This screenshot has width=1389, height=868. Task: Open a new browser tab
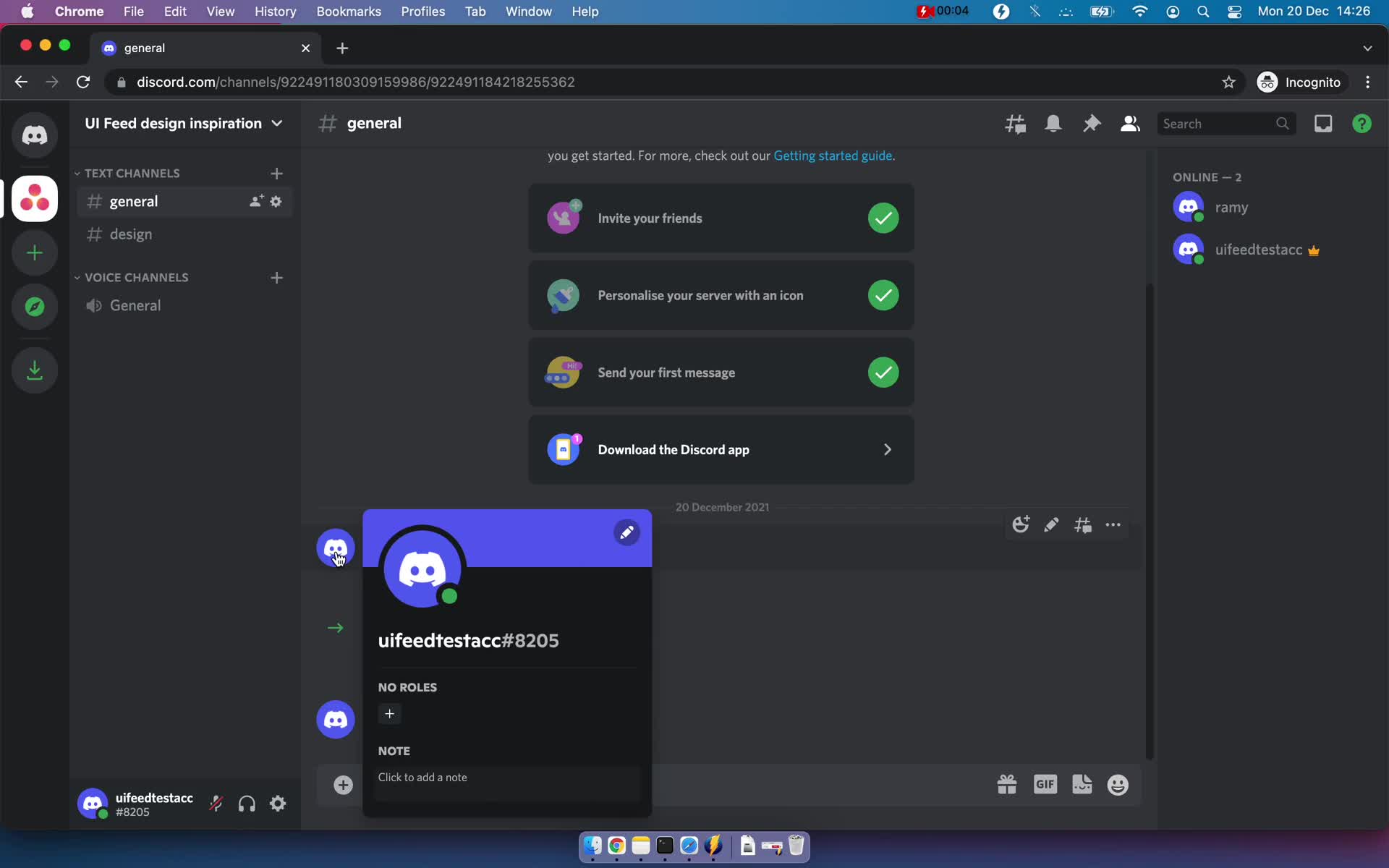pyautogui.click(x=342, y=48)
